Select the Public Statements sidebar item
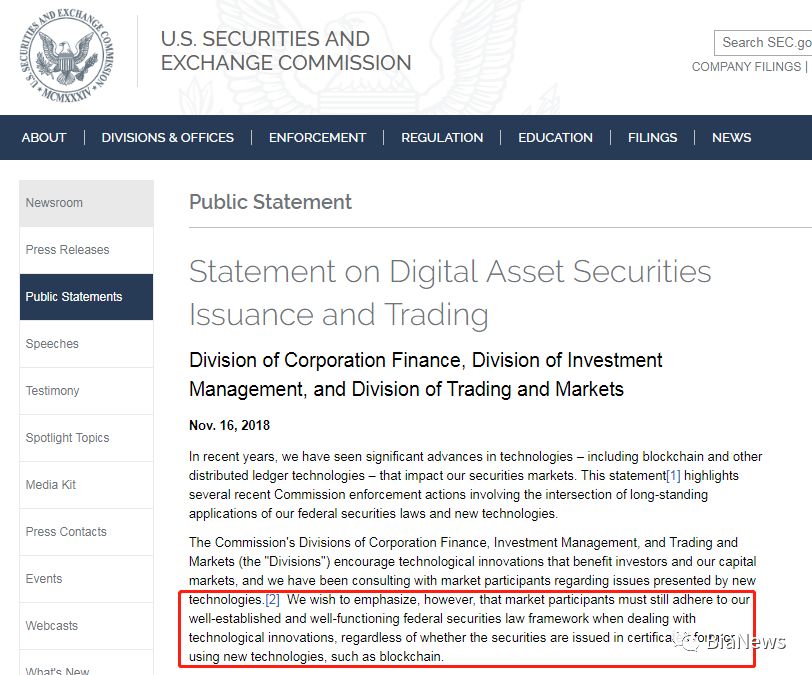The width and height of the screenshot is (812, 675). click(74, 297)
